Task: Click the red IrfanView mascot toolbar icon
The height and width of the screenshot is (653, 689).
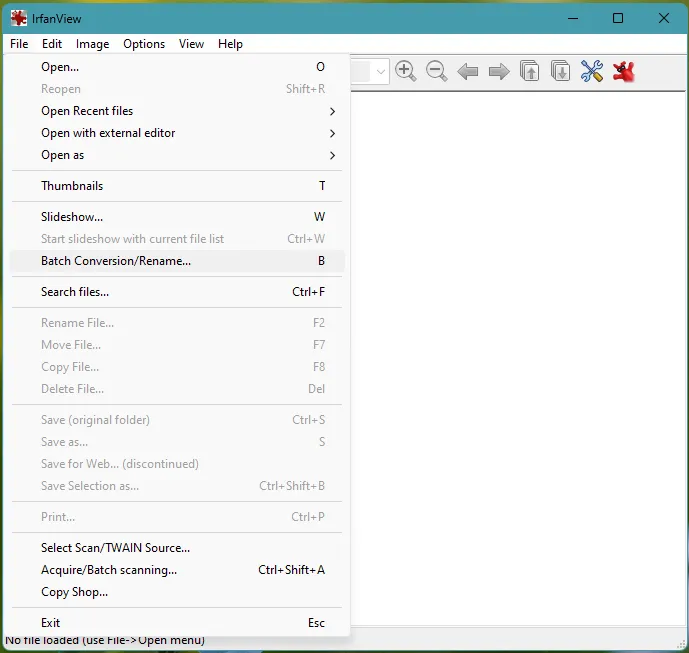Action: click(624, 72)
